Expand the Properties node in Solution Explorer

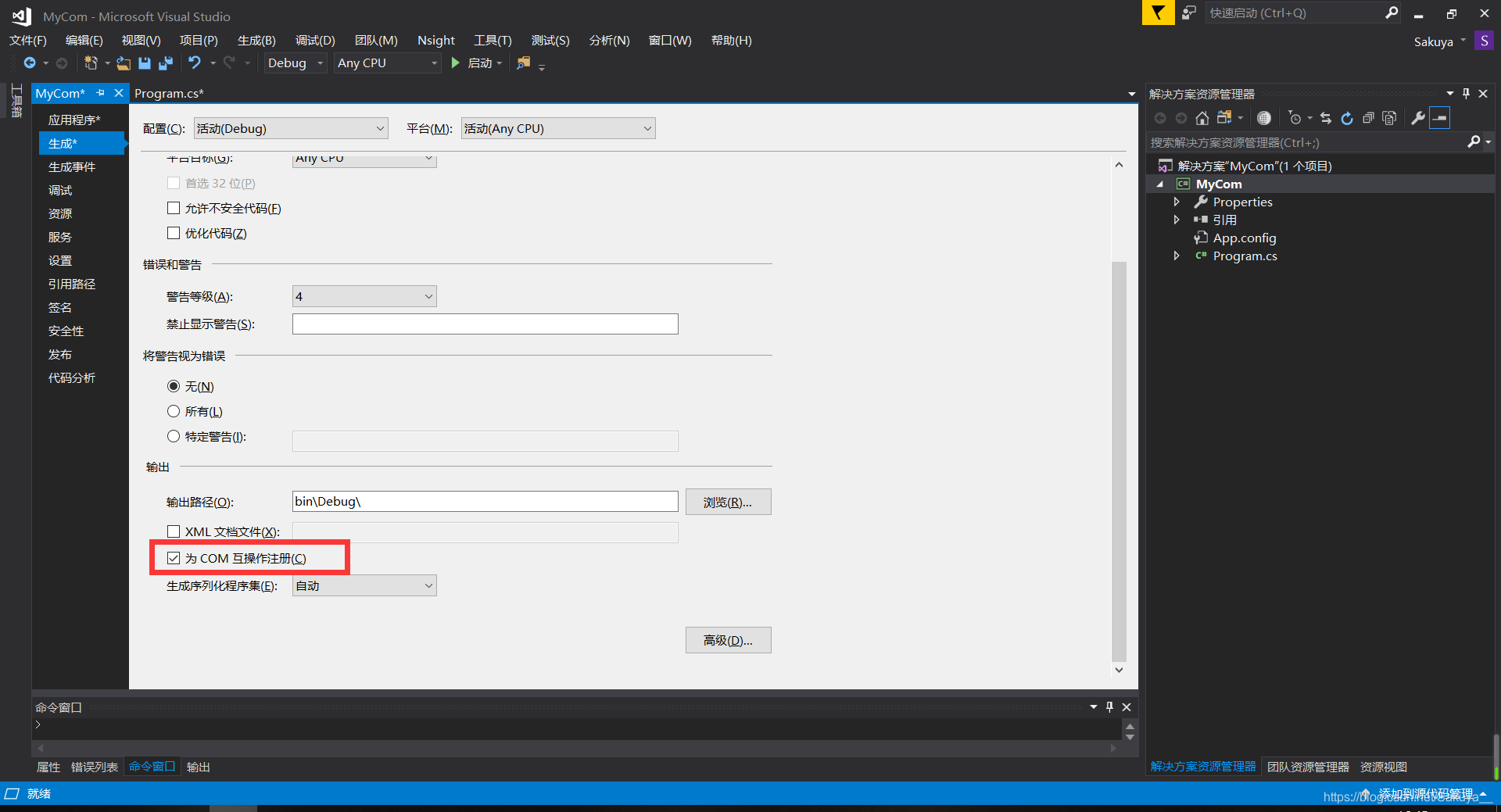(x=1177, y=202)
